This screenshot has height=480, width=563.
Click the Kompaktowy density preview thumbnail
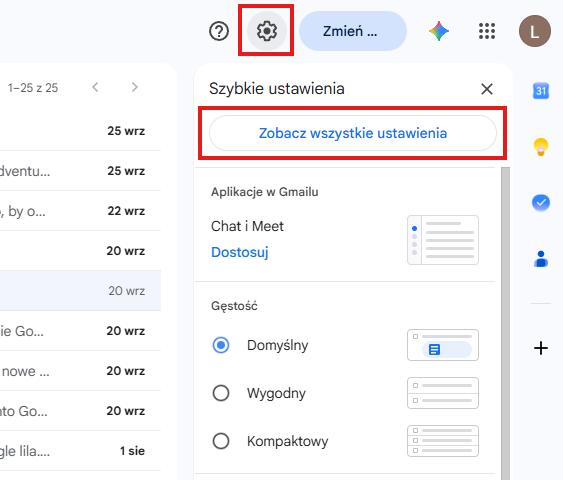point(443,441)
